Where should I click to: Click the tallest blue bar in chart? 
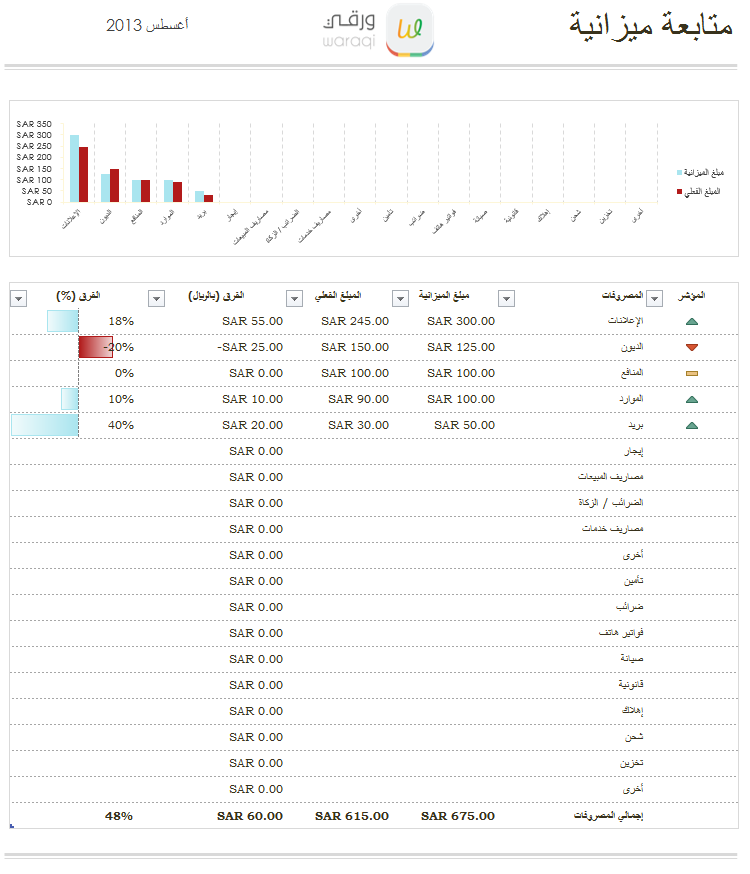coord(74,168)
